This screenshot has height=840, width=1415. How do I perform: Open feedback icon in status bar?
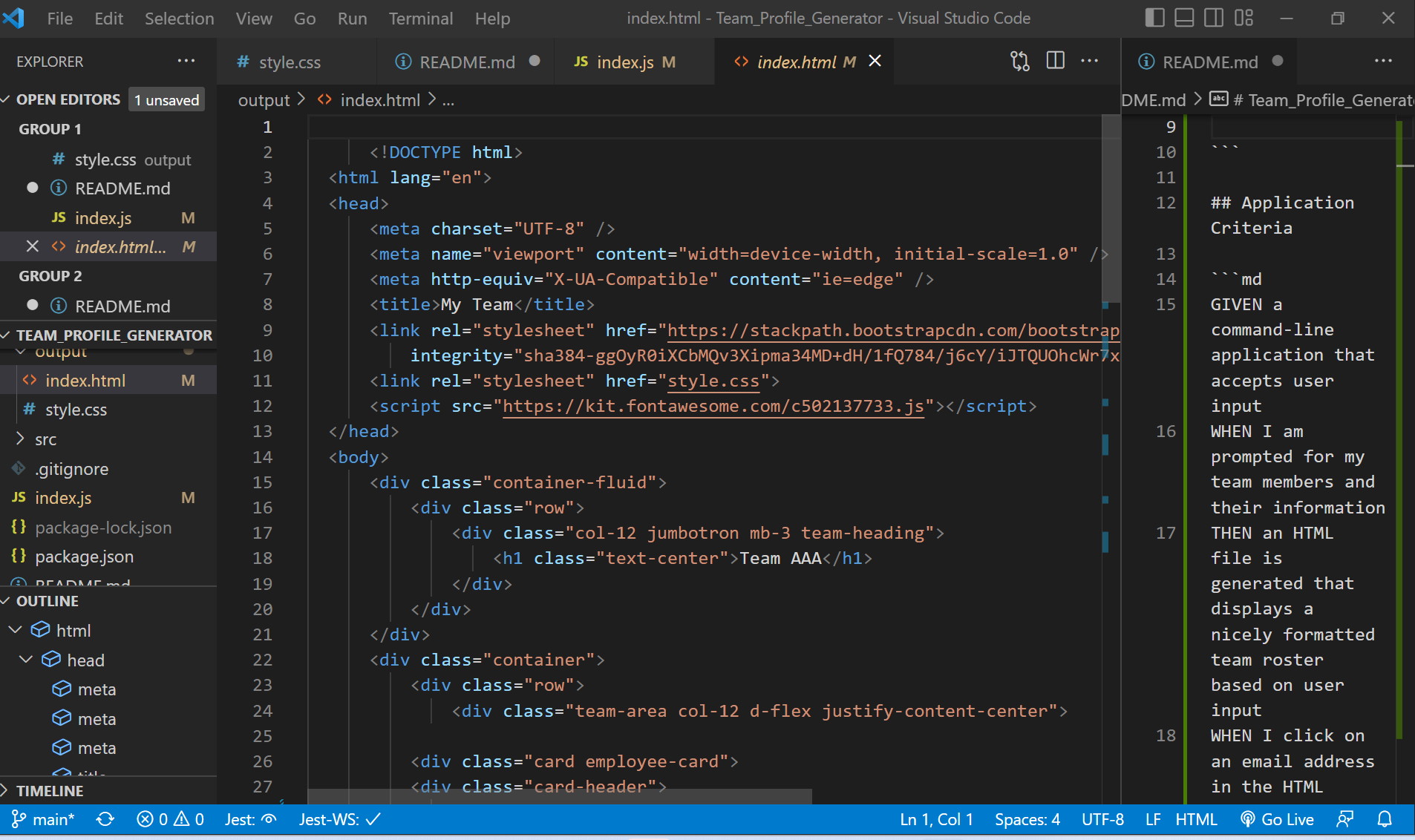coord(1344,819)
